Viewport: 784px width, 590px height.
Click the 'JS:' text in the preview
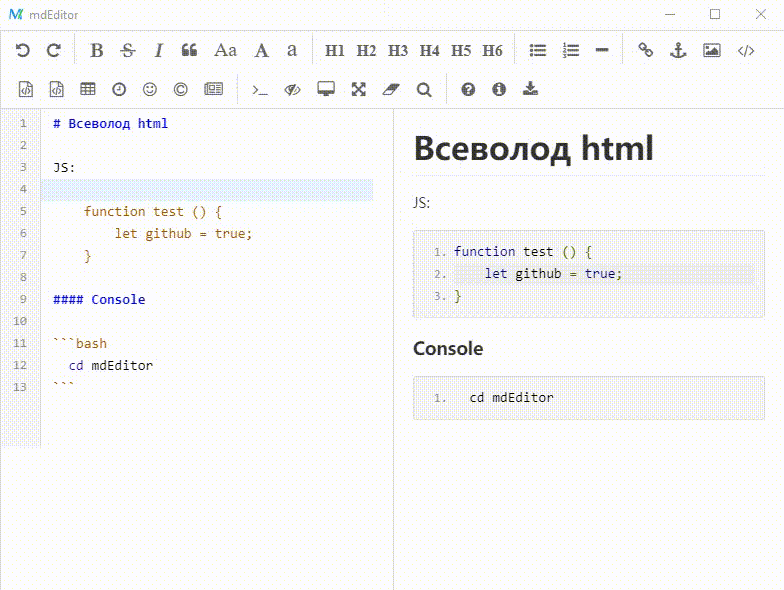[x=422, y=202]
